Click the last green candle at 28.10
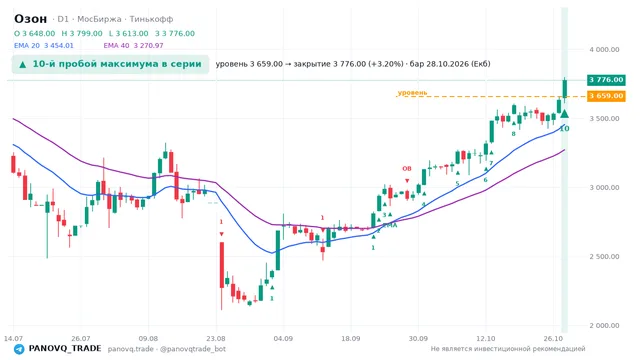Viewport: 640px width, 360px height. click(565, 88)
